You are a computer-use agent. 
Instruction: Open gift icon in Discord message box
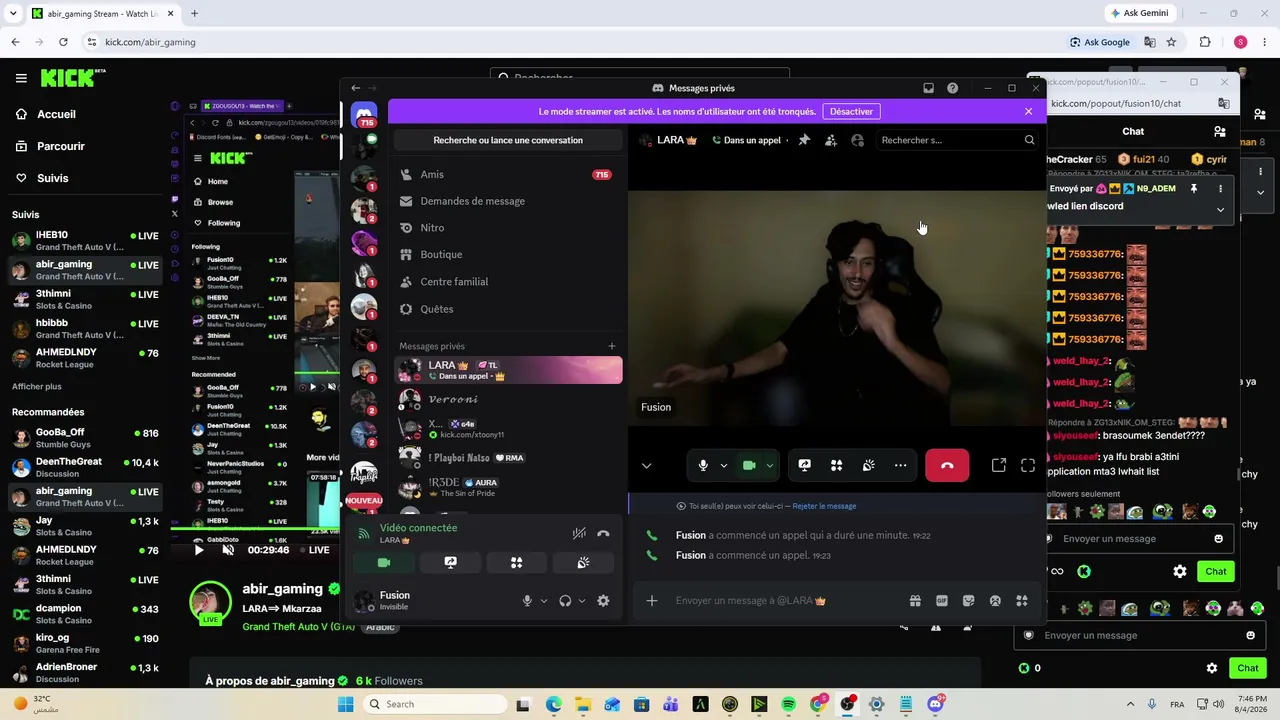pos(915,601)
